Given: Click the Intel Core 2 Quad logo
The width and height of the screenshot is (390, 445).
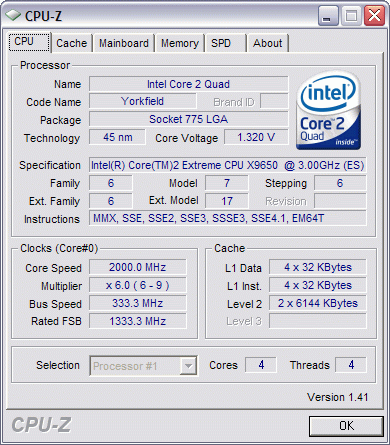Looking at the screenshot, I should (328, 110).
